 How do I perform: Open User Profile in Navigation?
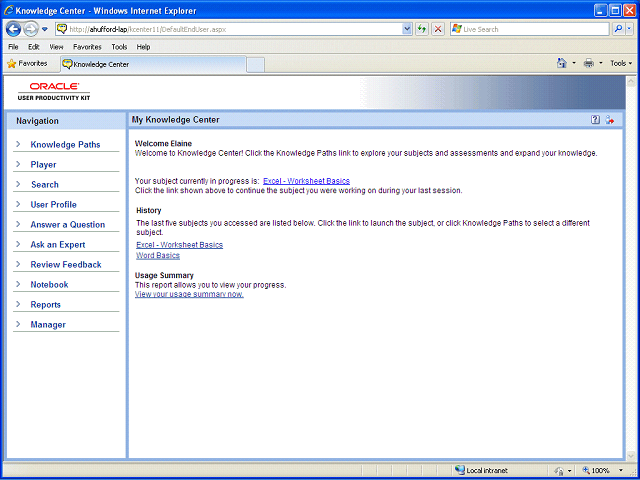pyautogui.click(x=53, y=204)
